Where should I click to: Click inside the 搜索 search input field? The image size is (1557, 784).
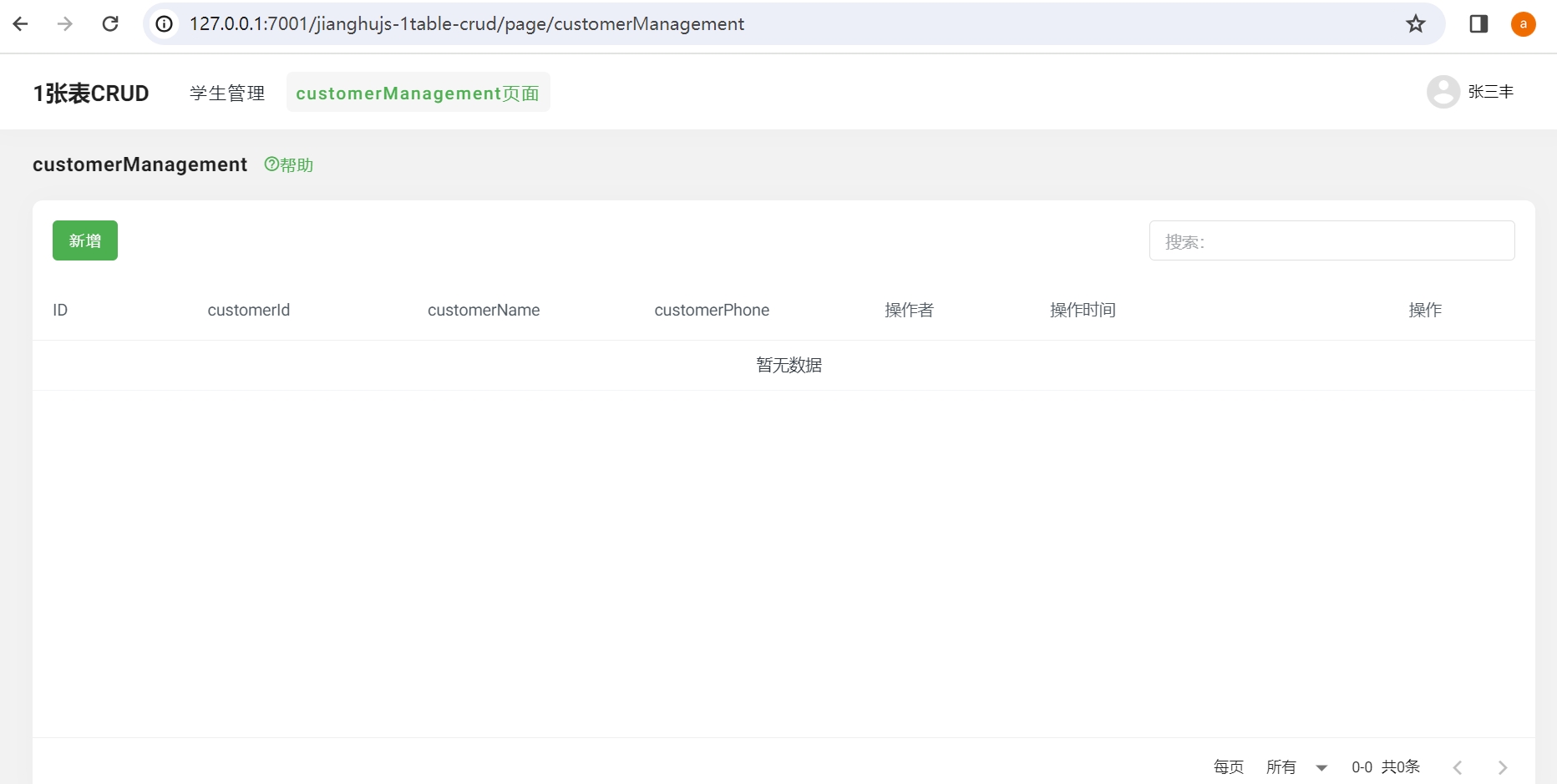click(x=1331, y=240)
